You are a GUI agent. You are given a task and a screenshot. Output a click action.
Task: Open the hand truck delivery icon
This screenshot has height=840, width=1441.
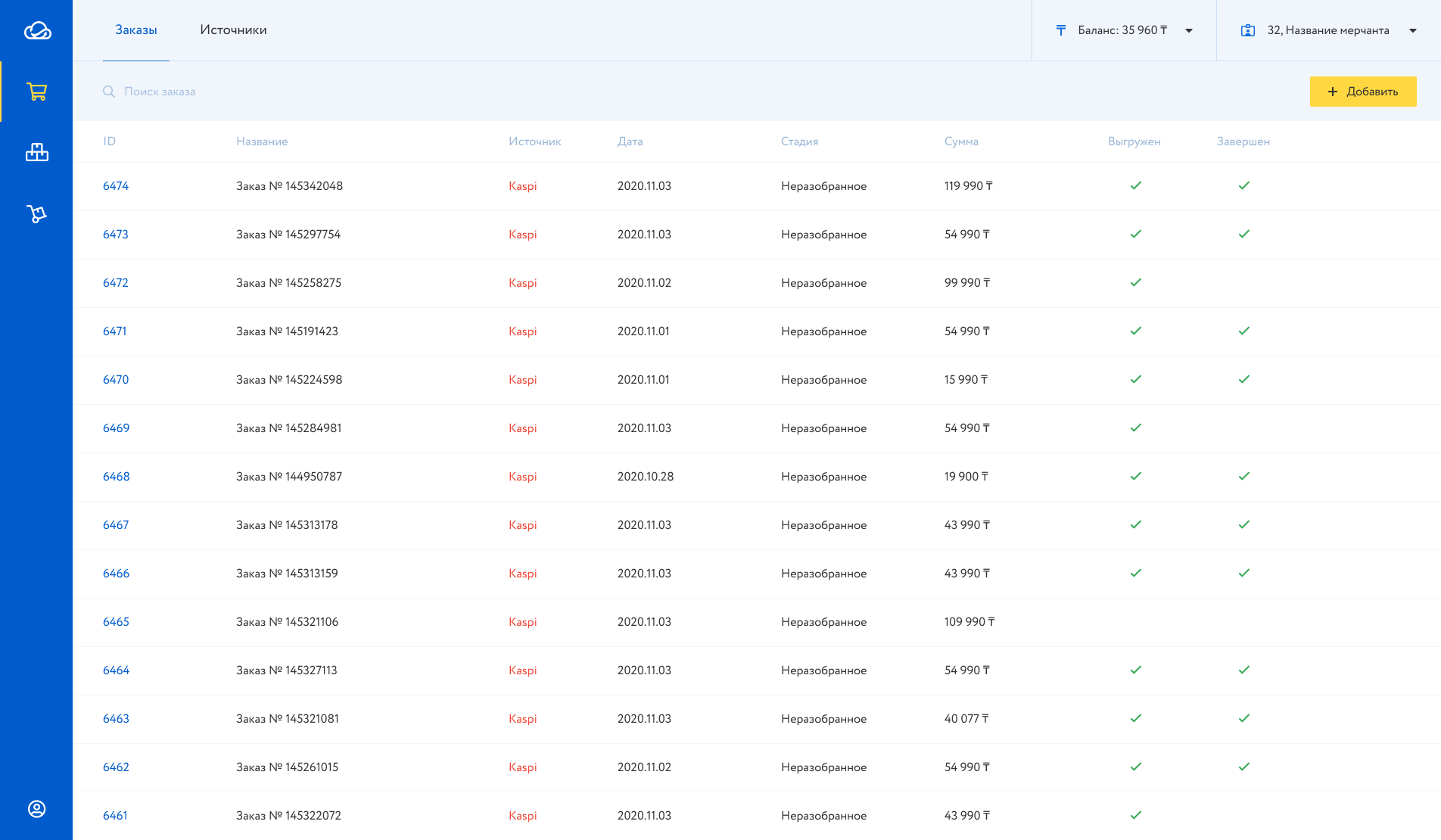pyautogui.click(x=37, y=214)
